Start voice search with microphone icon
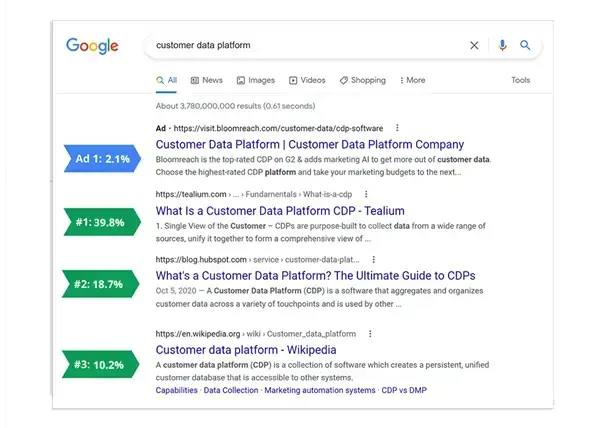605x428 pixels. pos(502,45)
